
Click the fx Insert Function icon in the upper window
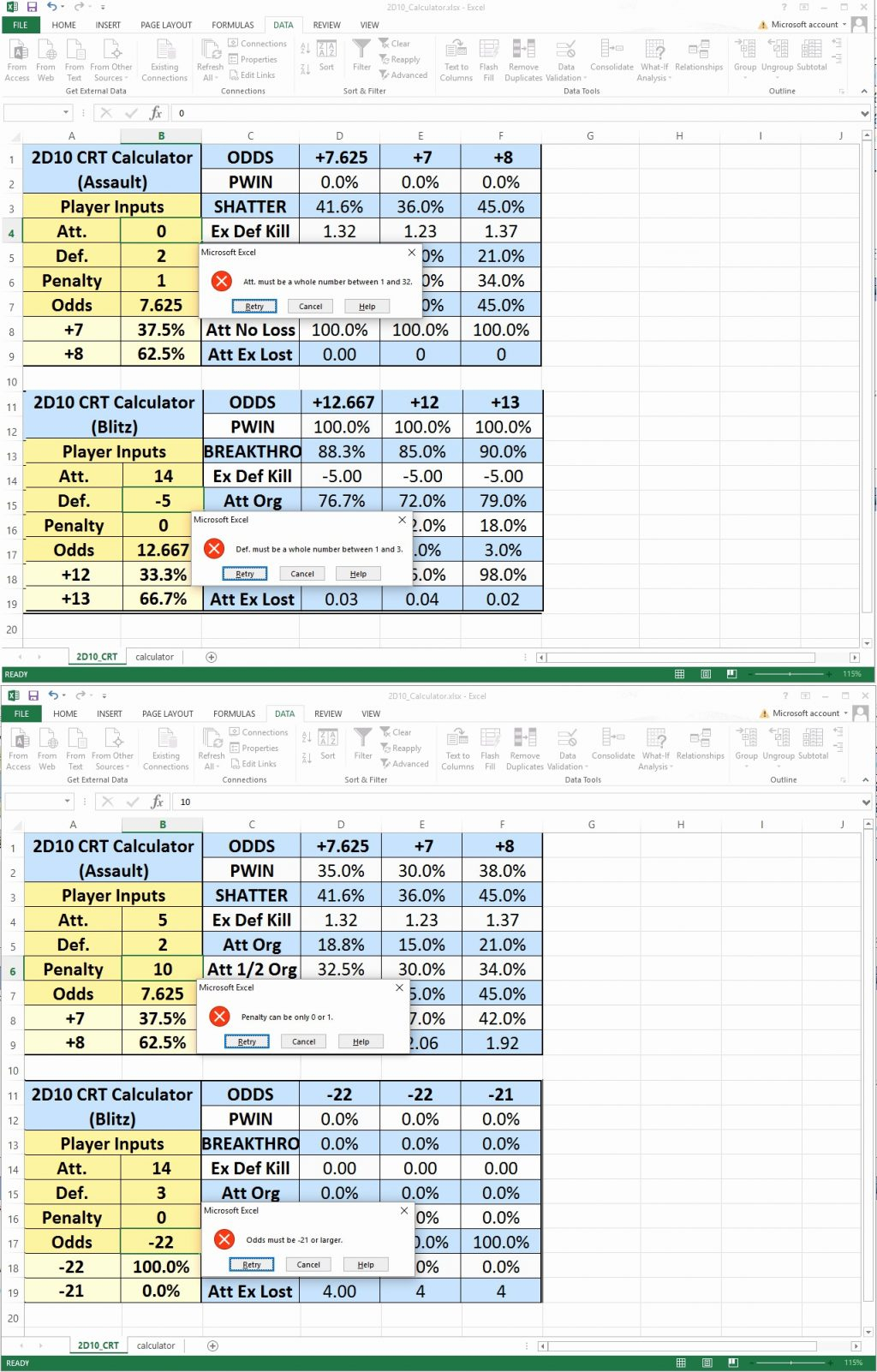(156, 113)
